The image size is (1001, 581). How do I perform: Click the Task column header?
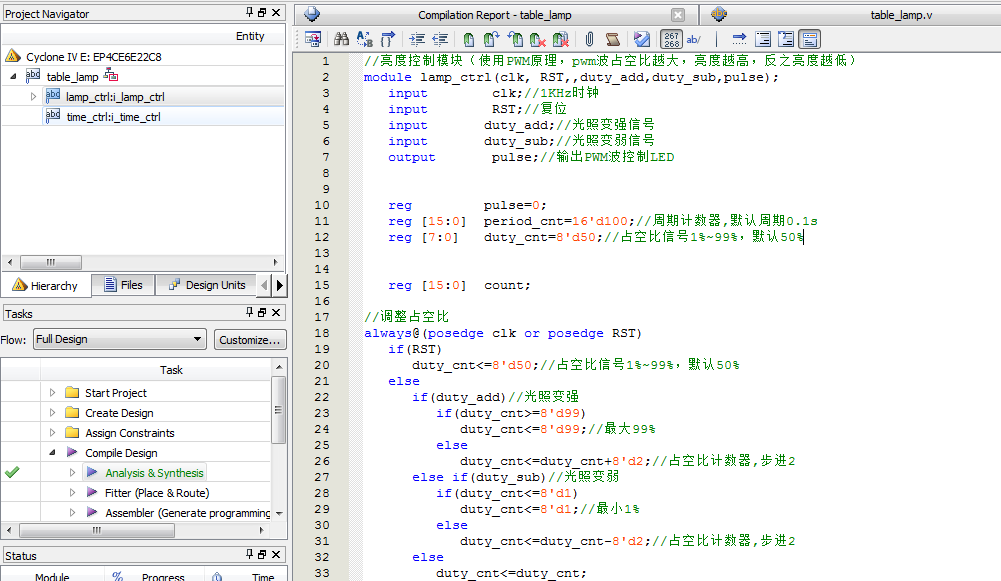point(171,370)
